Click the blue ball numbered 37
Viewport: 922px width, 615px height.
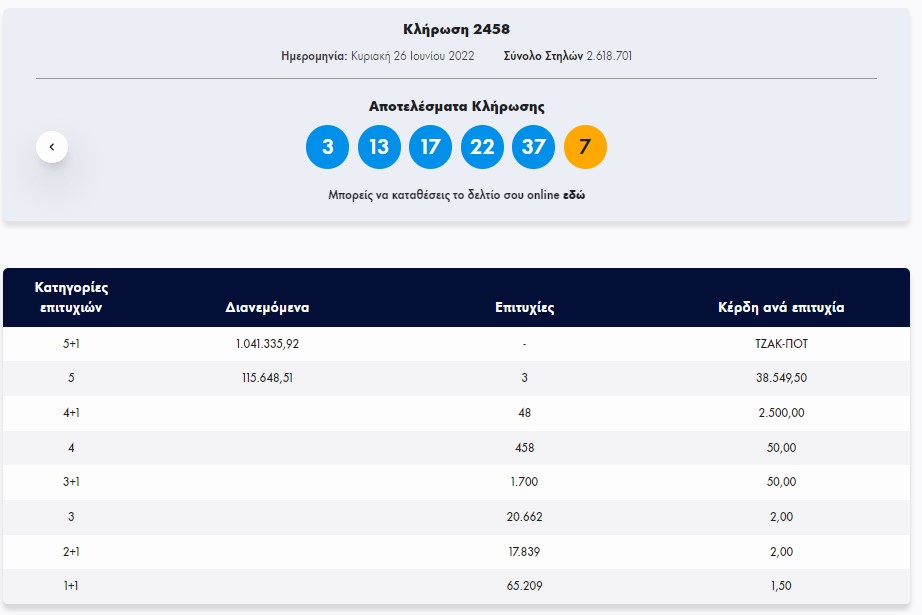[x=533, y=147]
